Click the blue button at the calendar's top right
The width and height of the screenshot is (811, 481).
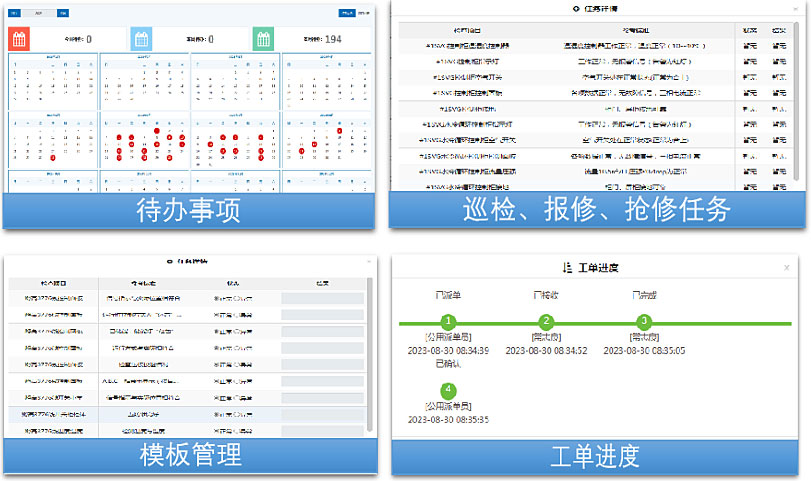pyautogui.click(x=346, y=14)
